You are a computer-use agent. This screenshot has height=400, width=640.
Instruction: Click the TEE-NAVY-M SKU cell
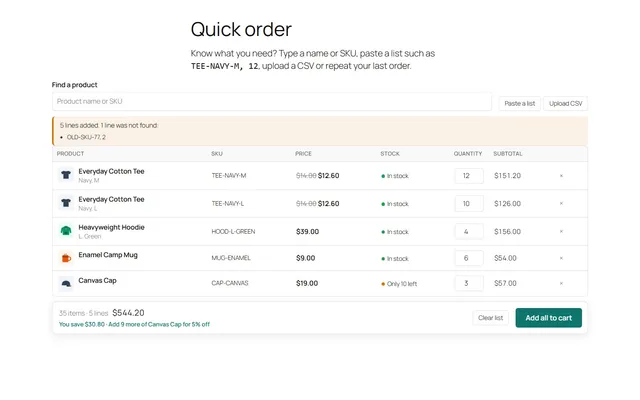[x=229, y=176]
